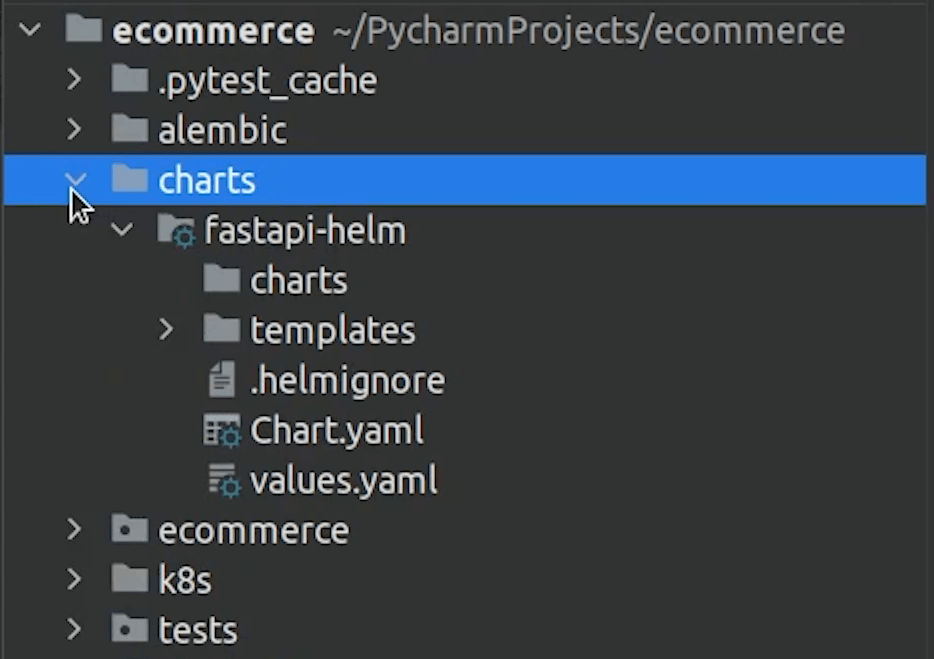Select the ecommerce package folder
The width and height of the screenshot is (934, 659).
click(252, 529)
